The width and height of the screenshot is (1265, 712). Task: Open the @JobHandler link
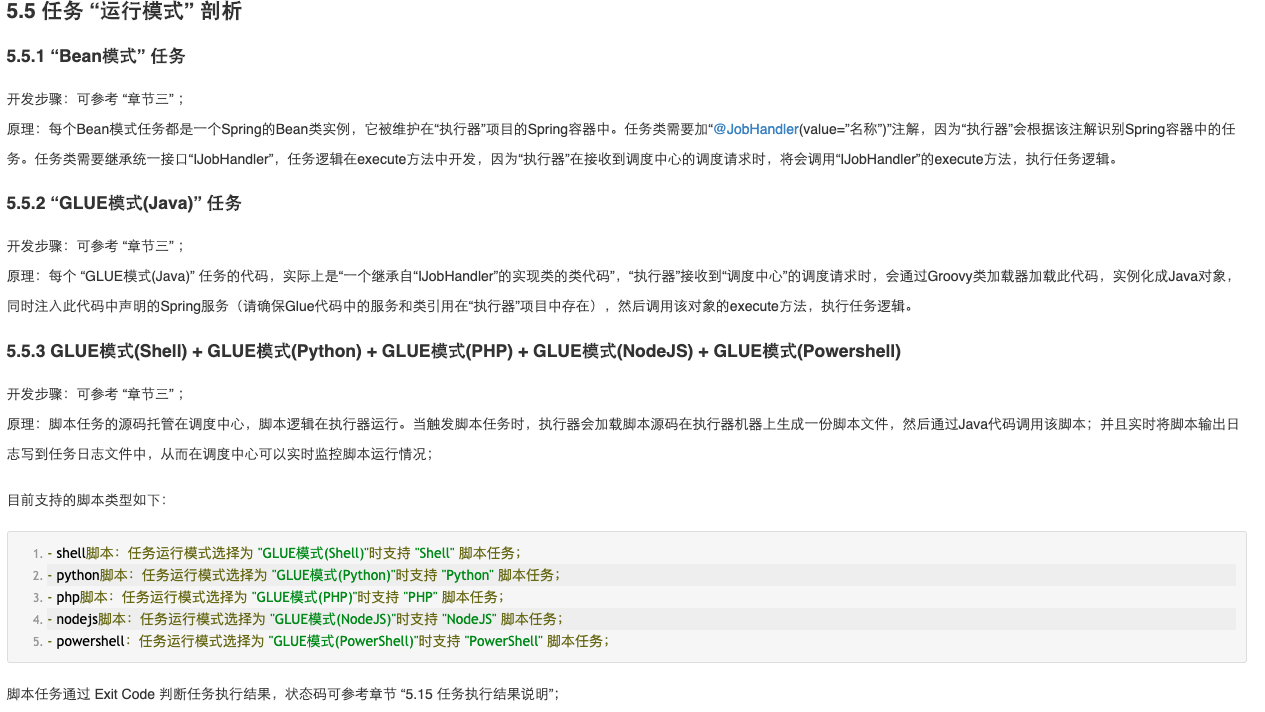[755, 129]
